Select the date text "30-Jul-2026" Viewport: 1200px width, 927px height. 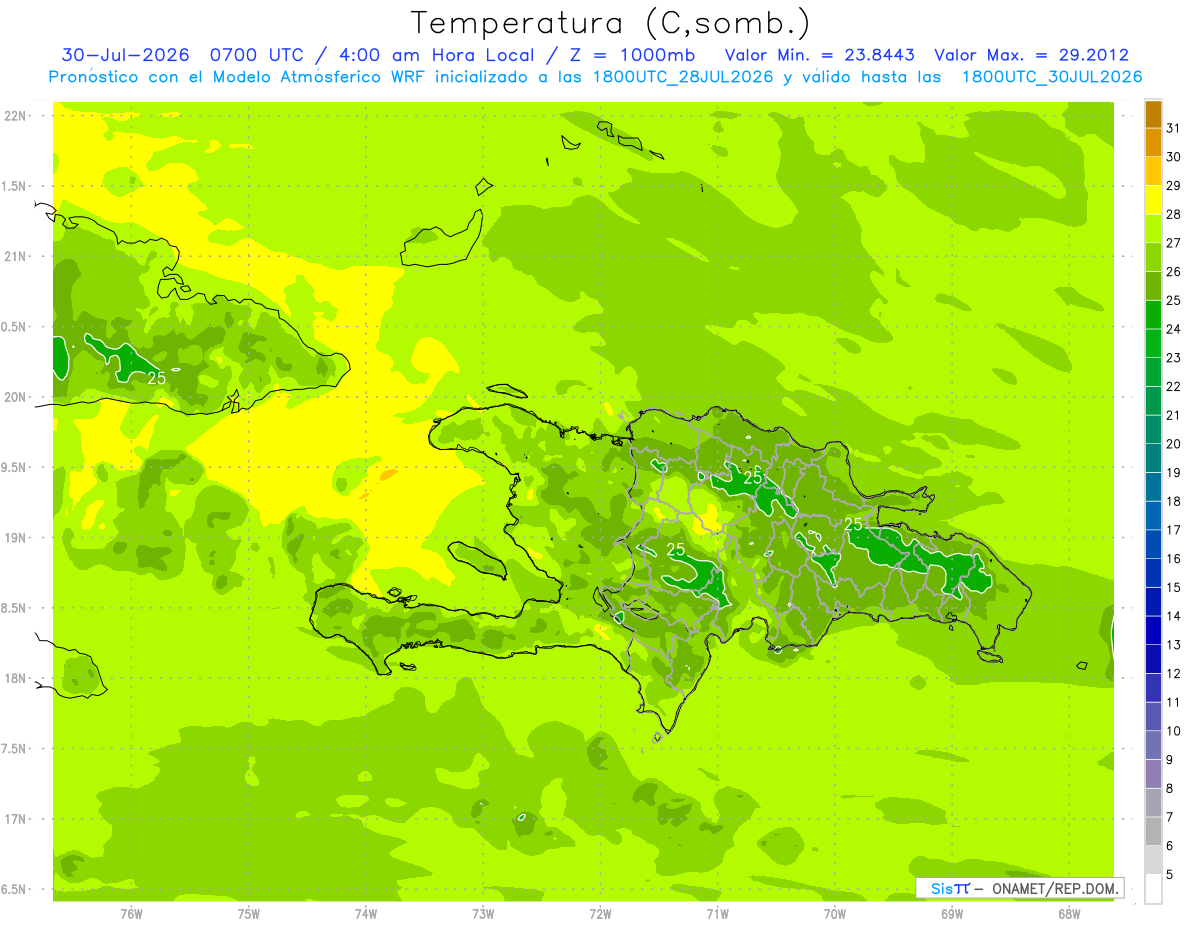point(125,55)
